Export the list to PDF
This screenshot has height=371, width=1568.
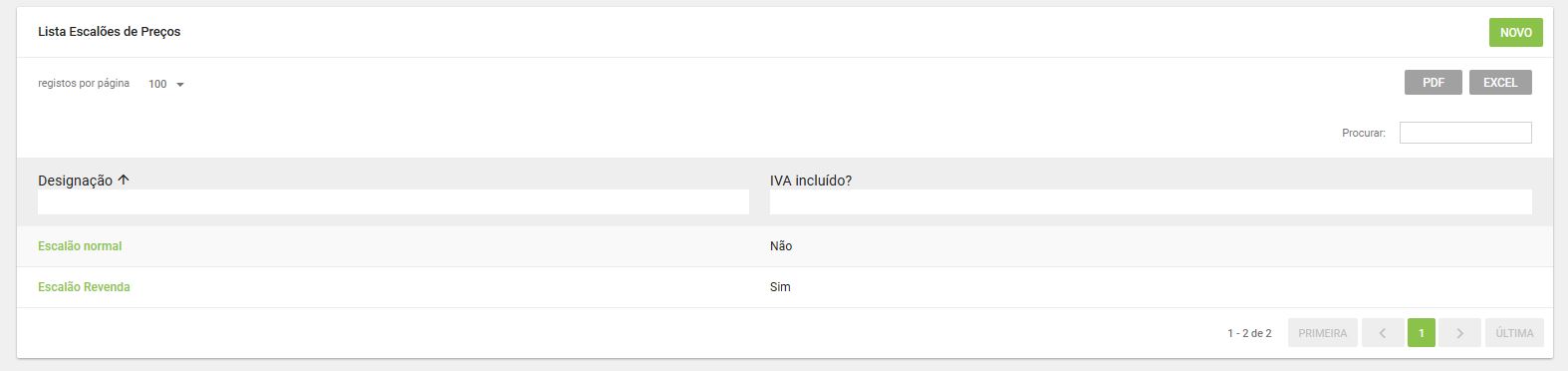click(1433, 83)
